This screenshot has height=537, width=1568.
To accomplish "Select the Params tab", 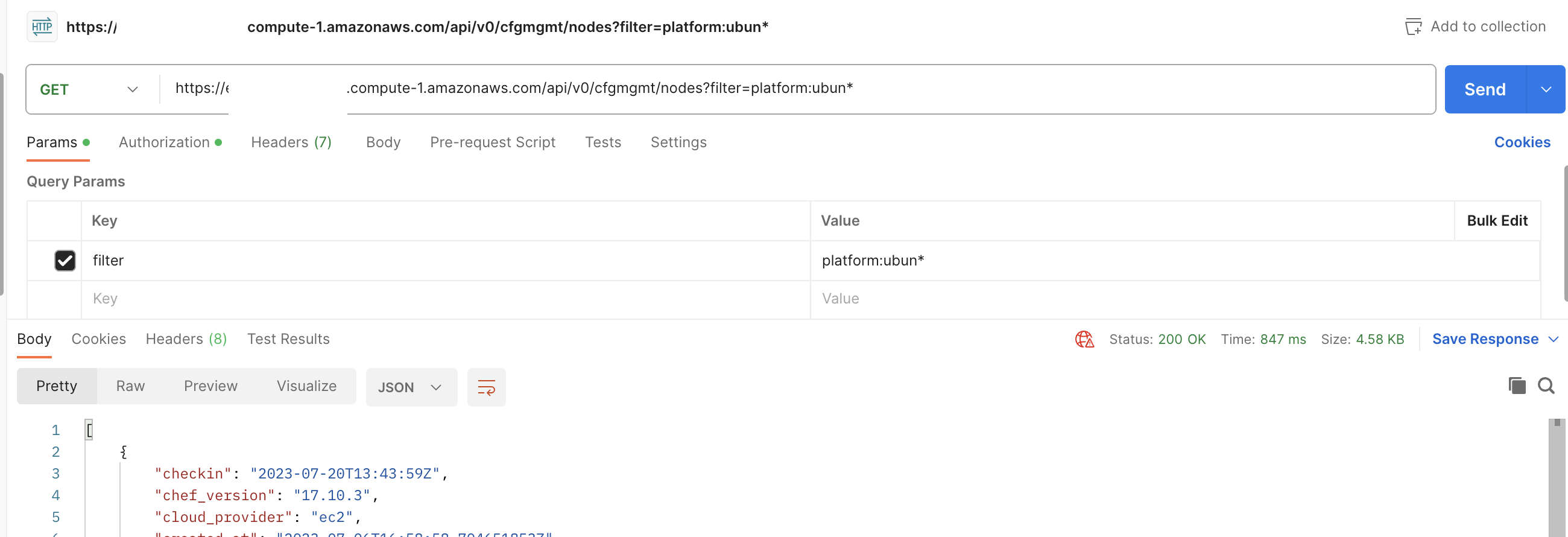I will coord(58,142).
